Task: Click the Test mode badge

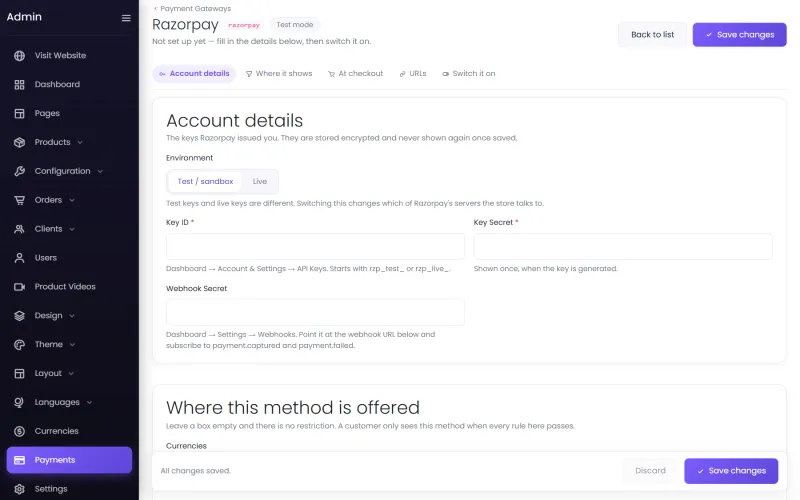Action: click(x=295, y=24)
